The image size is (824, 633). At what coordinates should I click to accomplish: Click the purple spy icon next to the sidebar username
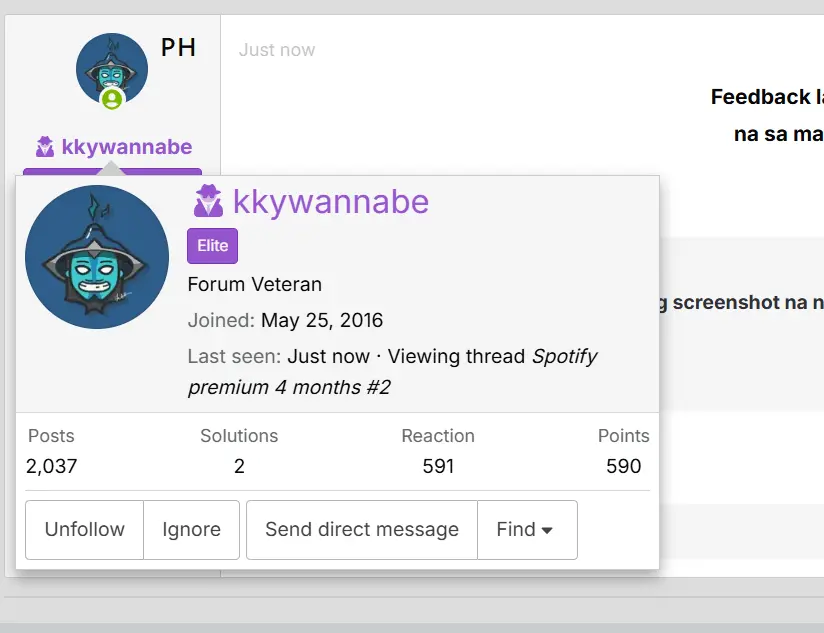coord(45,147)
